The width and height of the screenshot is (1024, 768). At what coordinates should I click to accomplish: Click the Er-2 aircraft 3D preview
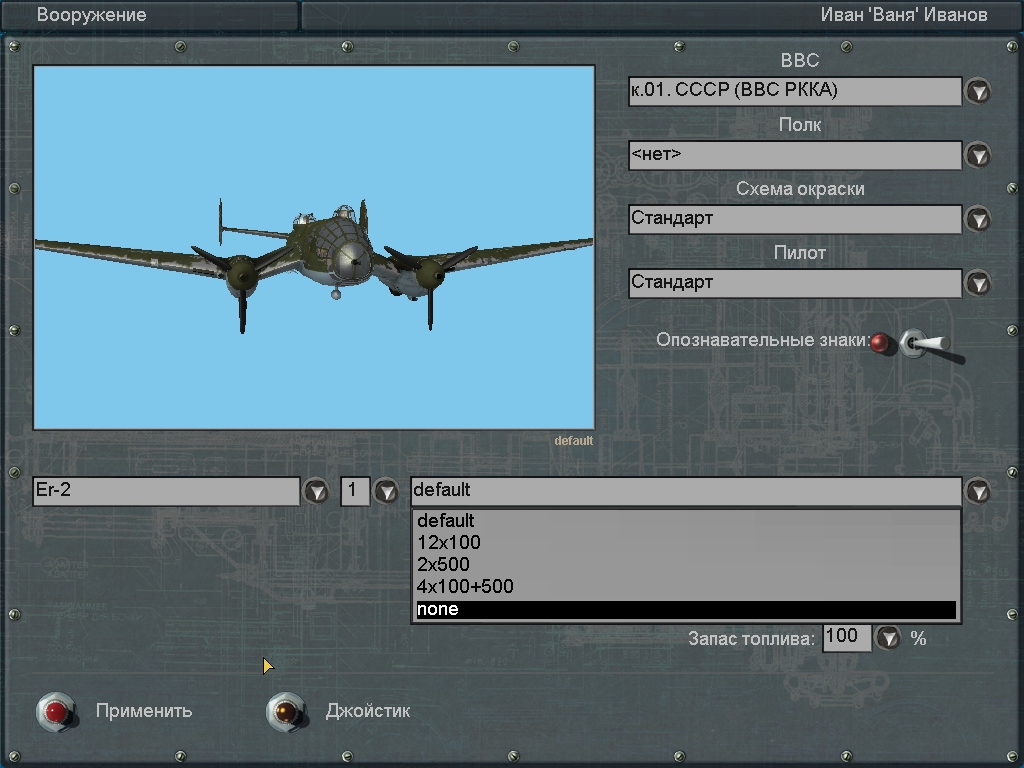click(x=314, y=248)
